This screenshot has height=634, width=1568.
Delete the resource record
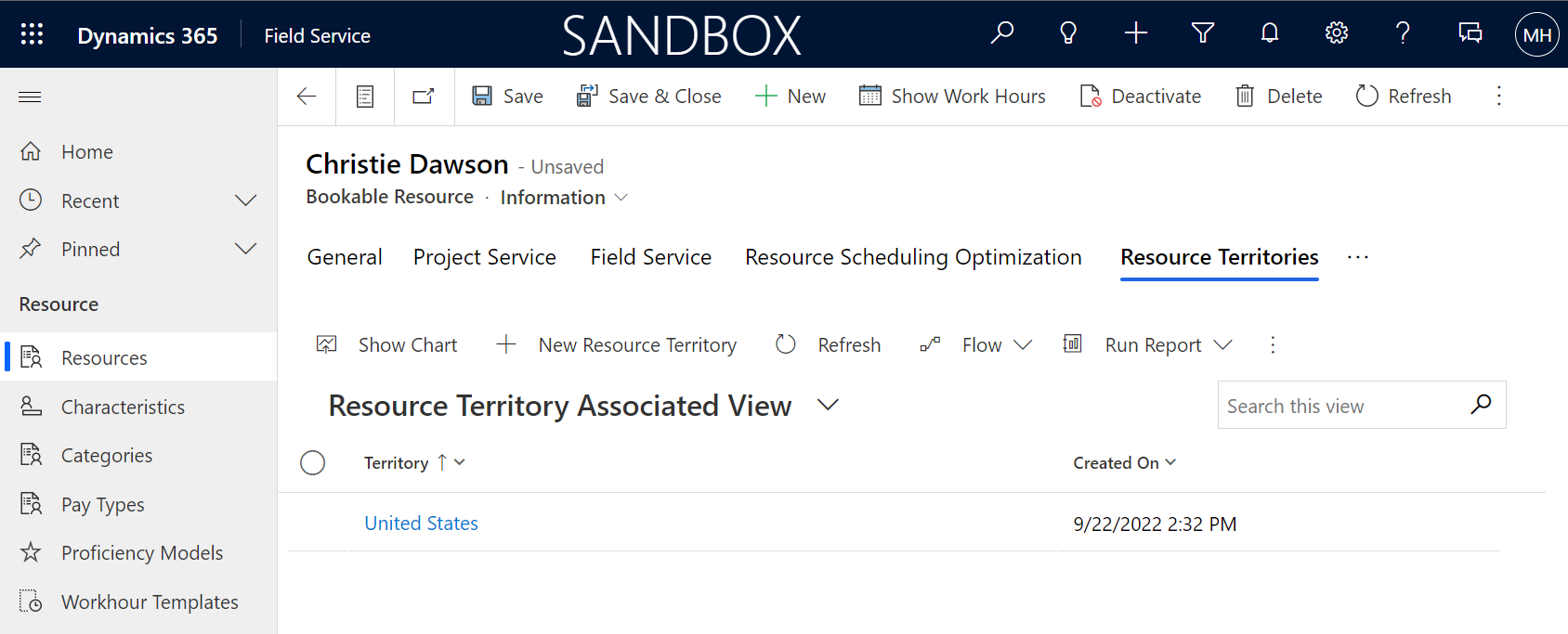pos(1279,96)
